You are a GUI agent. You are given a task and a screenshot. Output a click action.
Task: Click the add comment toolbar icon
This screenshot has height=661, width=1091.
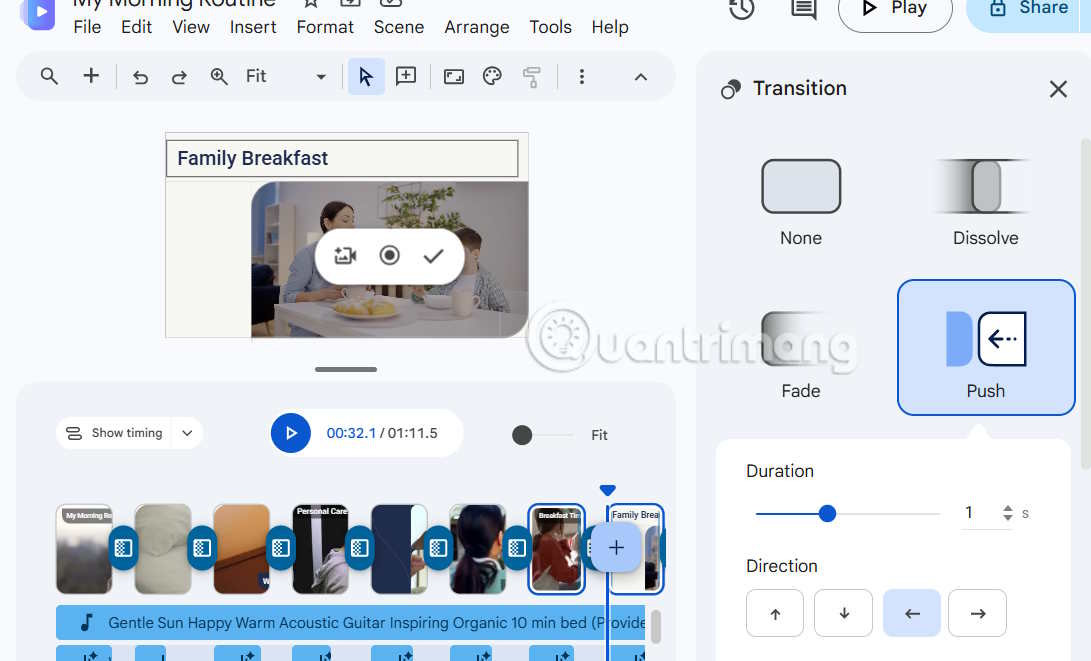click(x=406, y=76)
